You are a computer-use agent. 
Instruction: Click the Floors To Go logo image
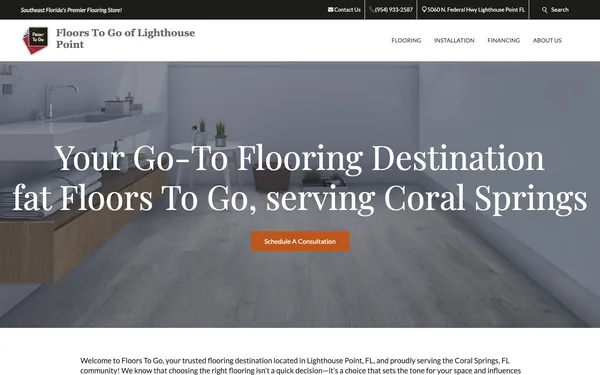pos(36,40)
